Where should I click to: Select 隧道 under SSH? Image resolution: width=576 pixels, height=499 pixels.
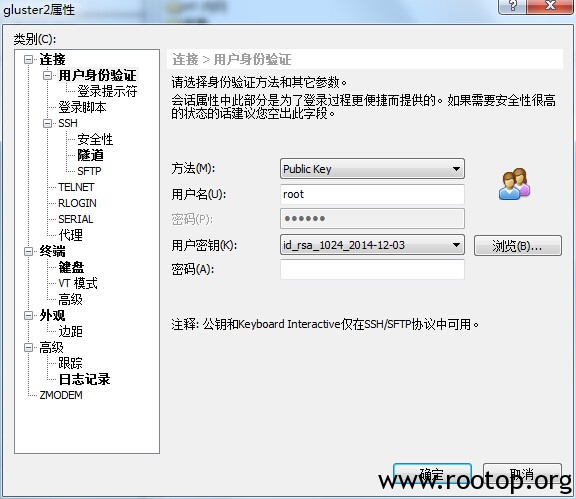click(x=90, y=155)
